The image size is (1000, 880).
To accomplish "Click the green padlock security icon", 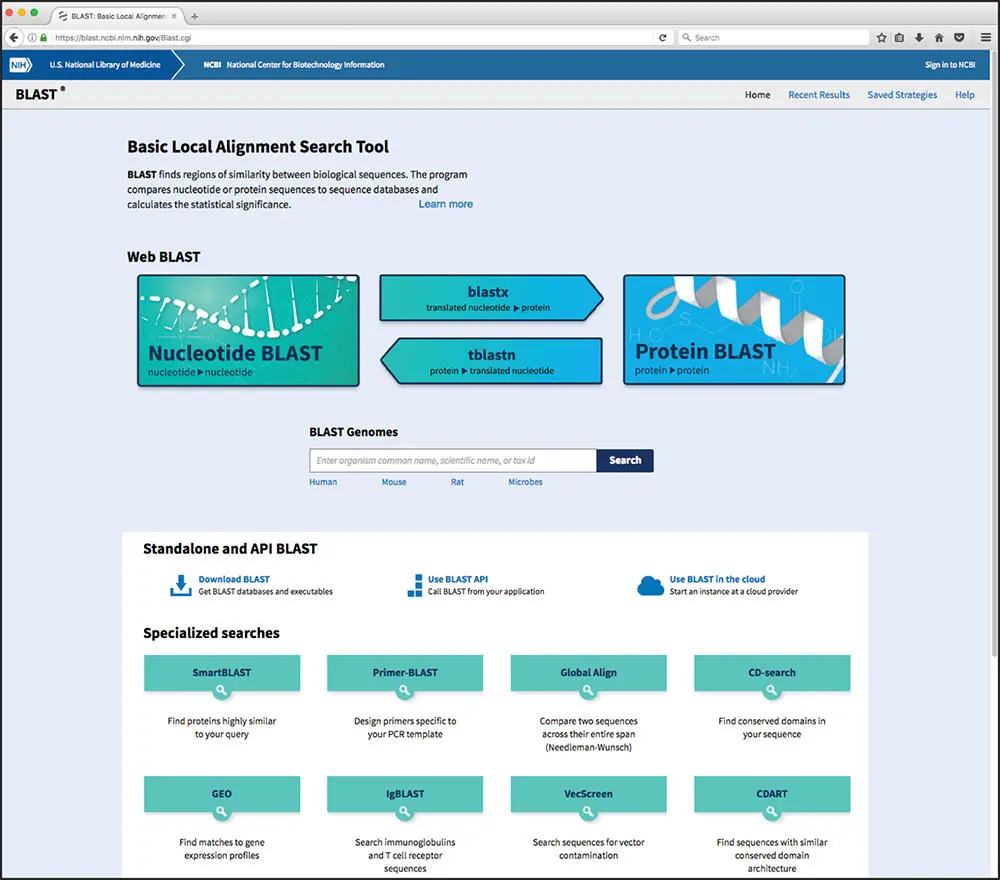I will tap(43, 38).
